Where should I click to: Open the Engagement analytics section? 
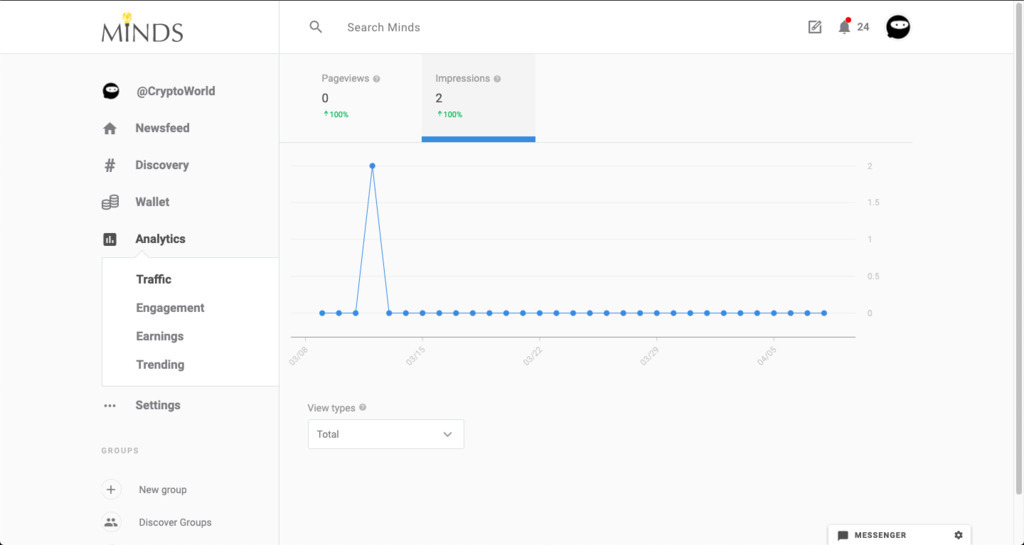(170, 308)
